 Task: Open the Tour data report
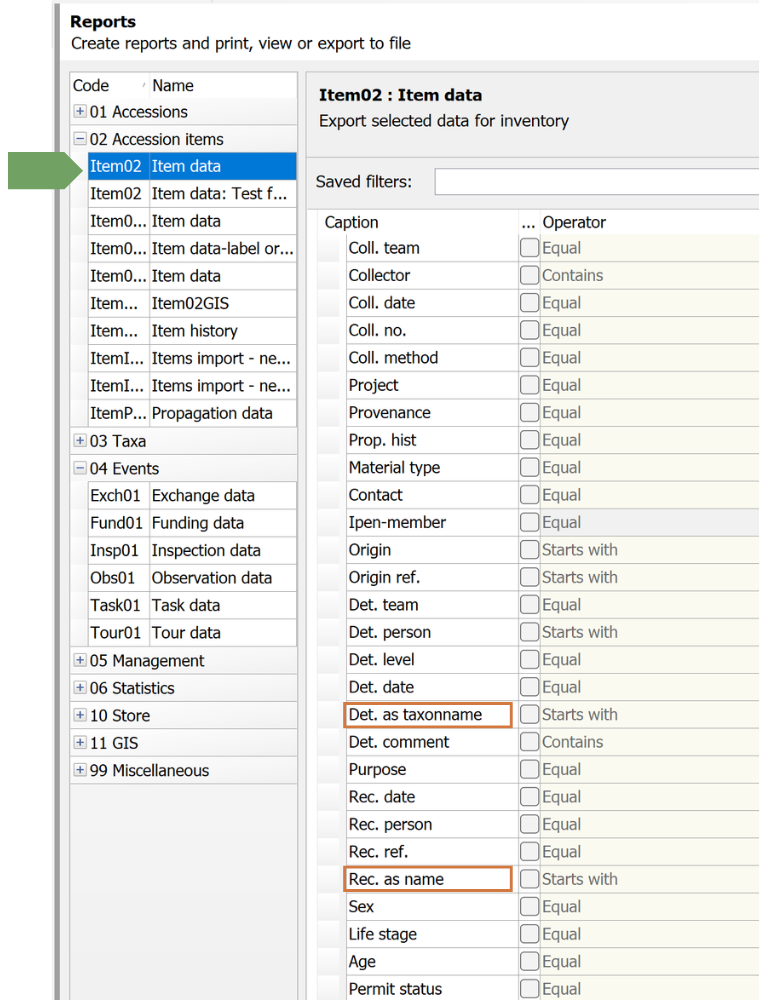pyautogui.click(x=192, y=632)
